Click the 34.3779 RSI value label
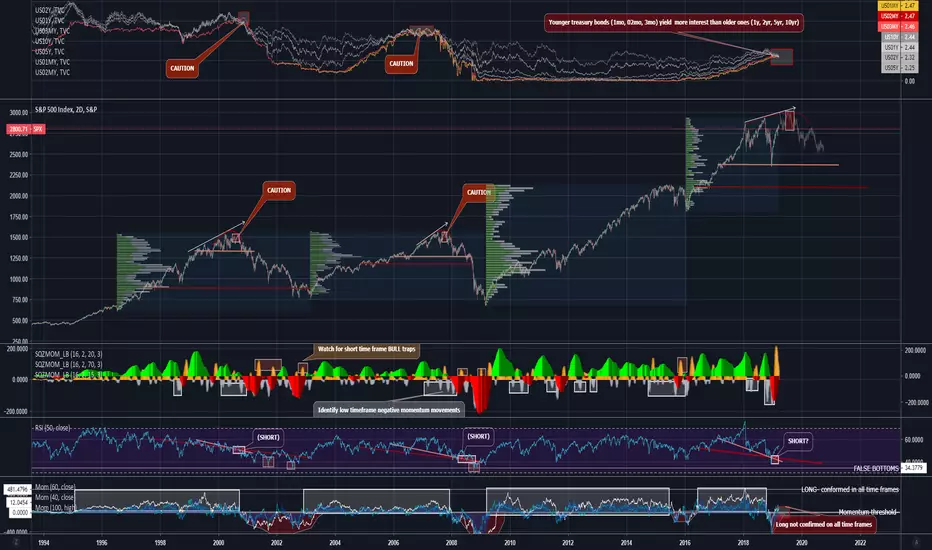 [914, 468]
